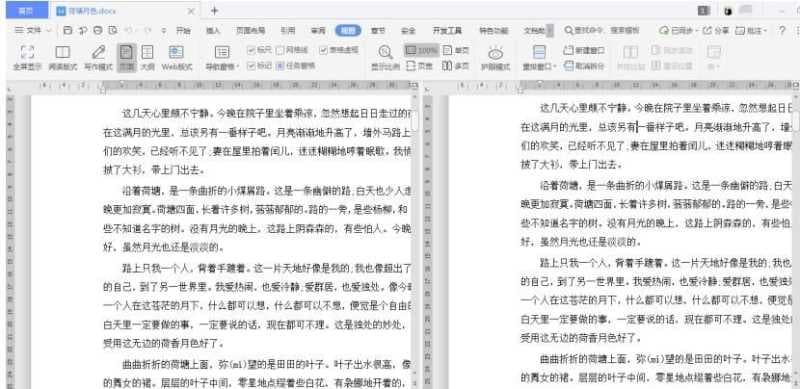Open the 开发工具 Developer Tools tab
This screenshot has width=800, height=389.
447,30
